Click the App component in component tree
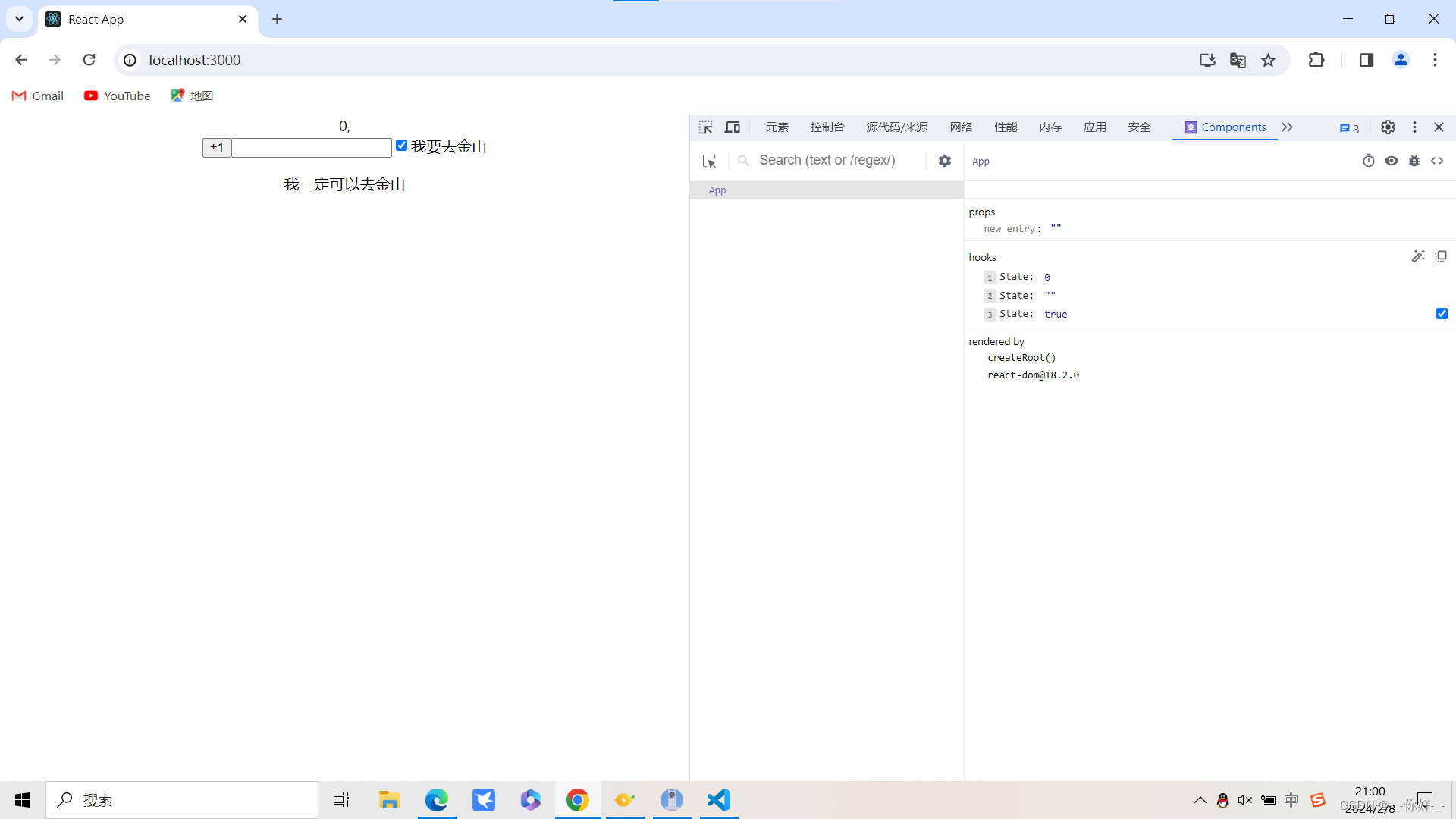 click(718, 189)
